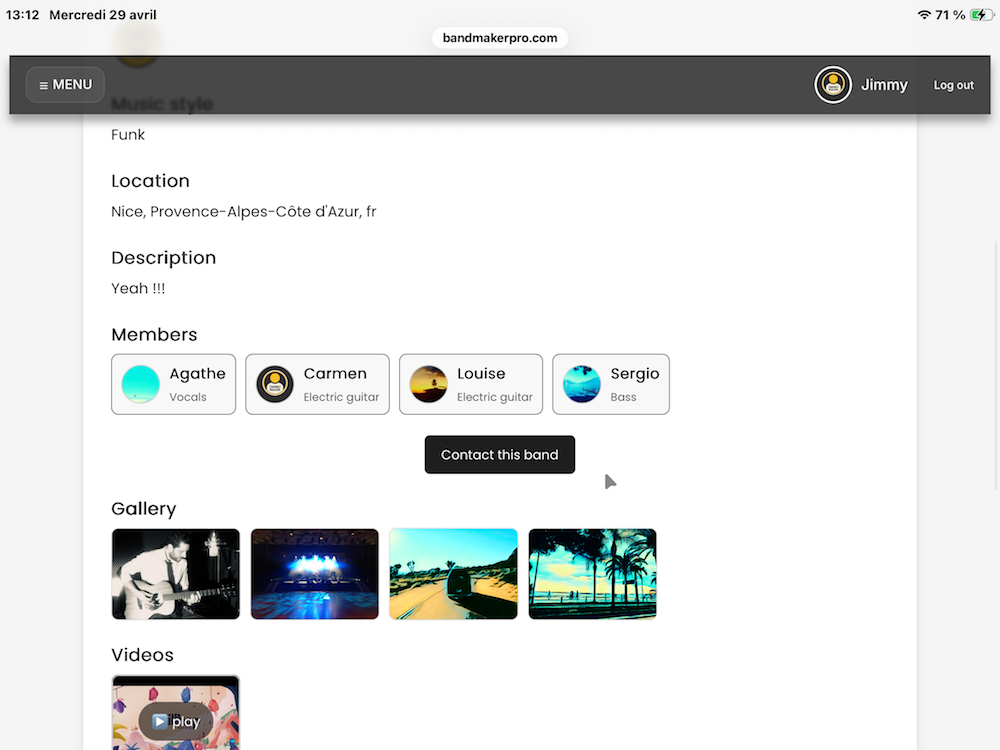
Task: Click Carmen's default avatar icon
Action: (x=275, y=384)
